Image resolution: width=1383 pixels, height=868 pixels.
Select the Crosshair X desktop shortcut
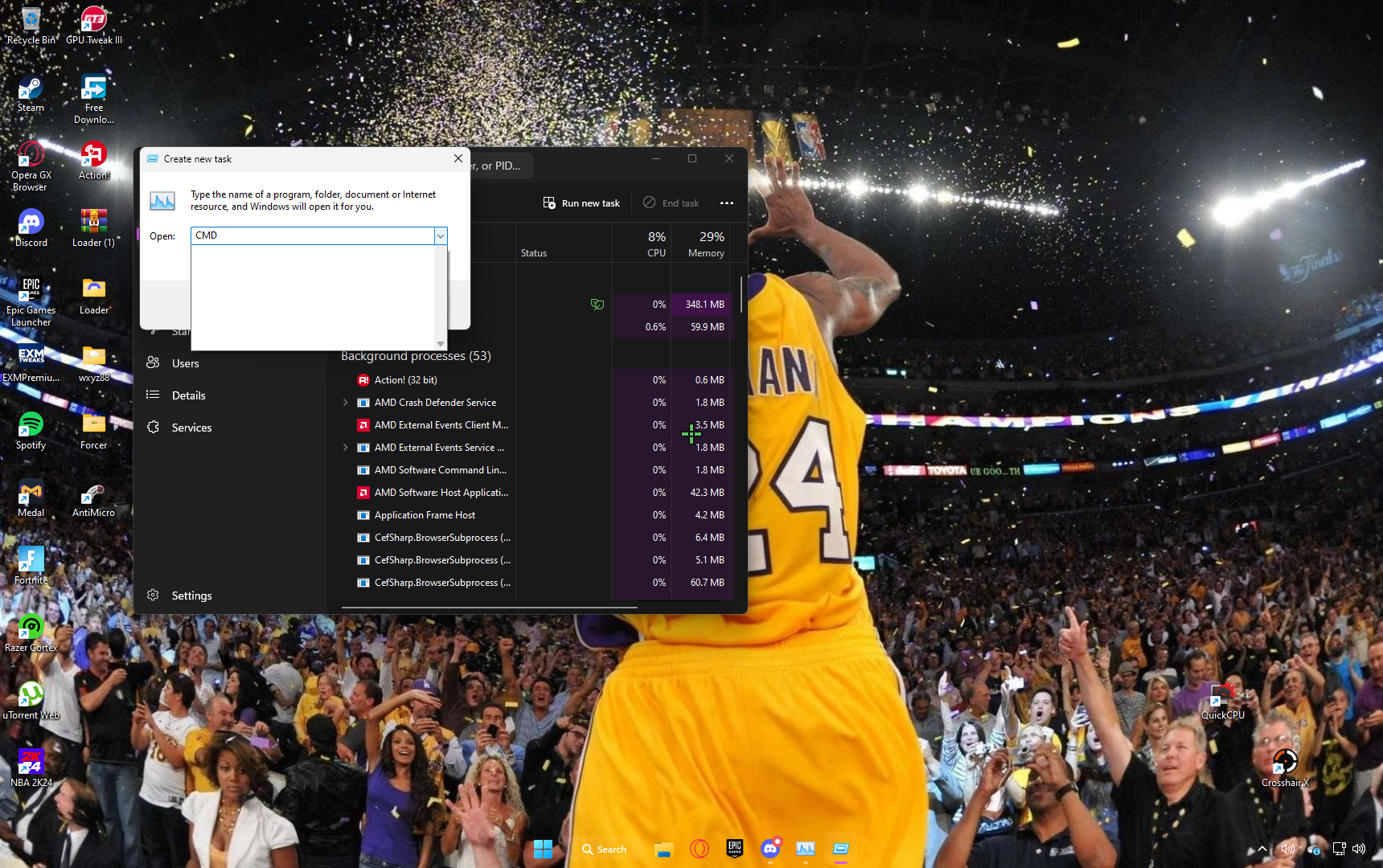coord(1285,768)
